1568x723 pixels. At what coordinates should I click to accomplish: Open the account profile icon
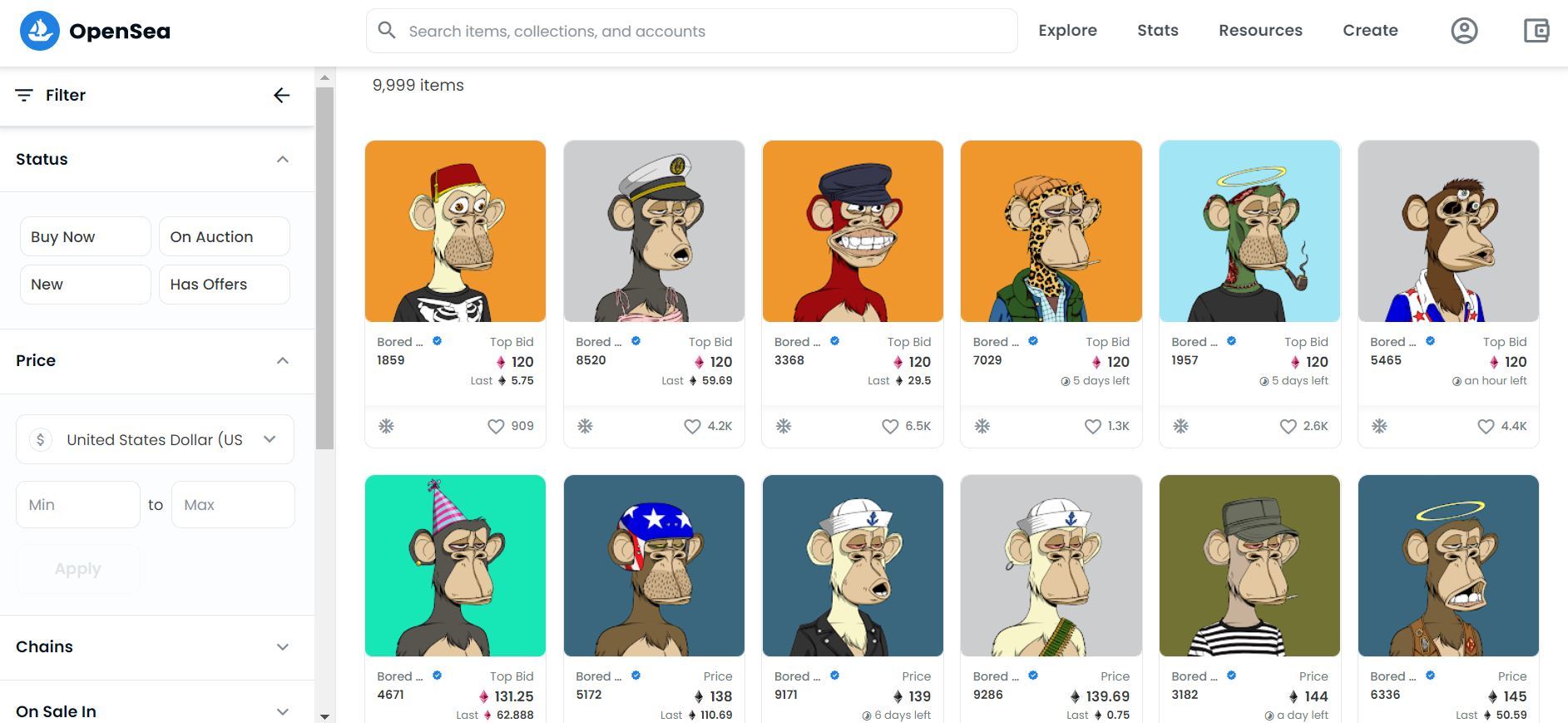pyautogui.click(x=1464, y=31)
